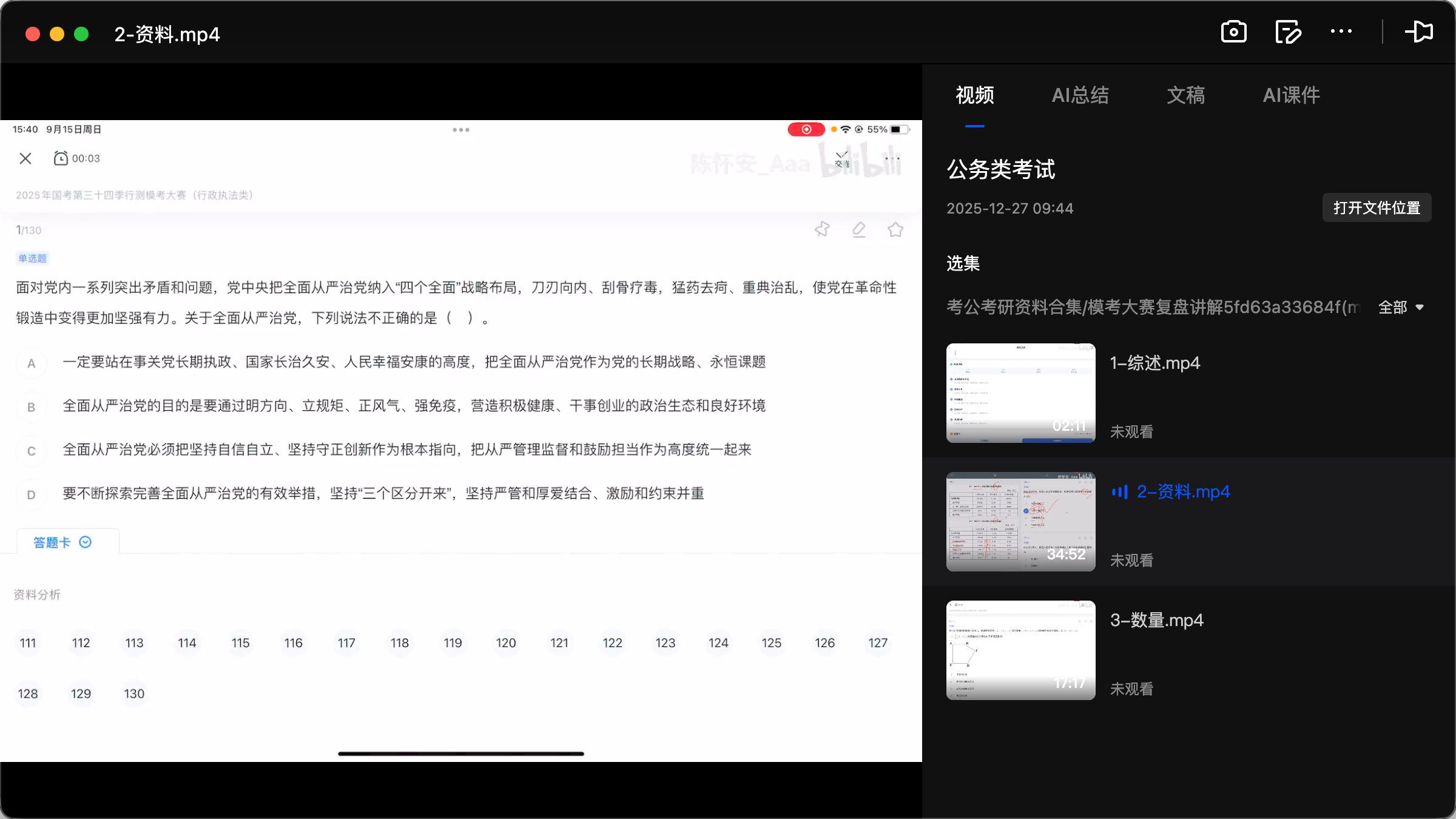1456x819 pixels.
Task: Tap the three-dot menu atop the phone recording
Action: point(461,129)
